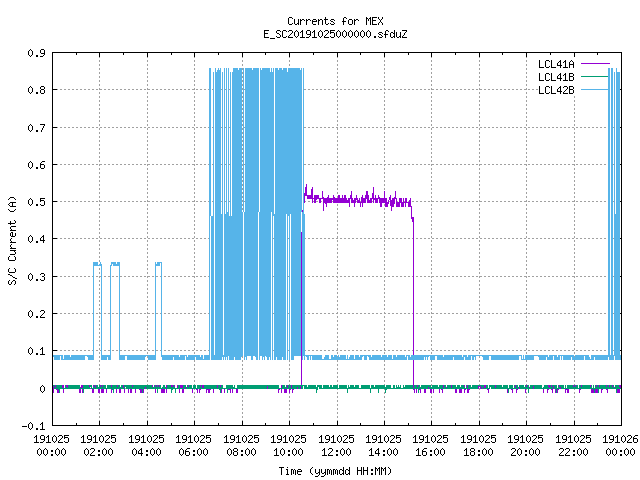Click the first blue LCL42B pulse near 02:00
This screenshot has height=480, width=640.
(x=97, y=310)
